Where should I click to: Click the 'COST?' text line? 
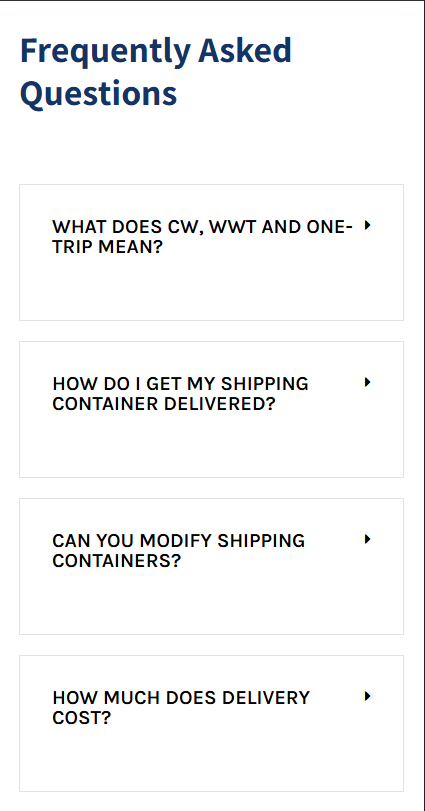82,718
